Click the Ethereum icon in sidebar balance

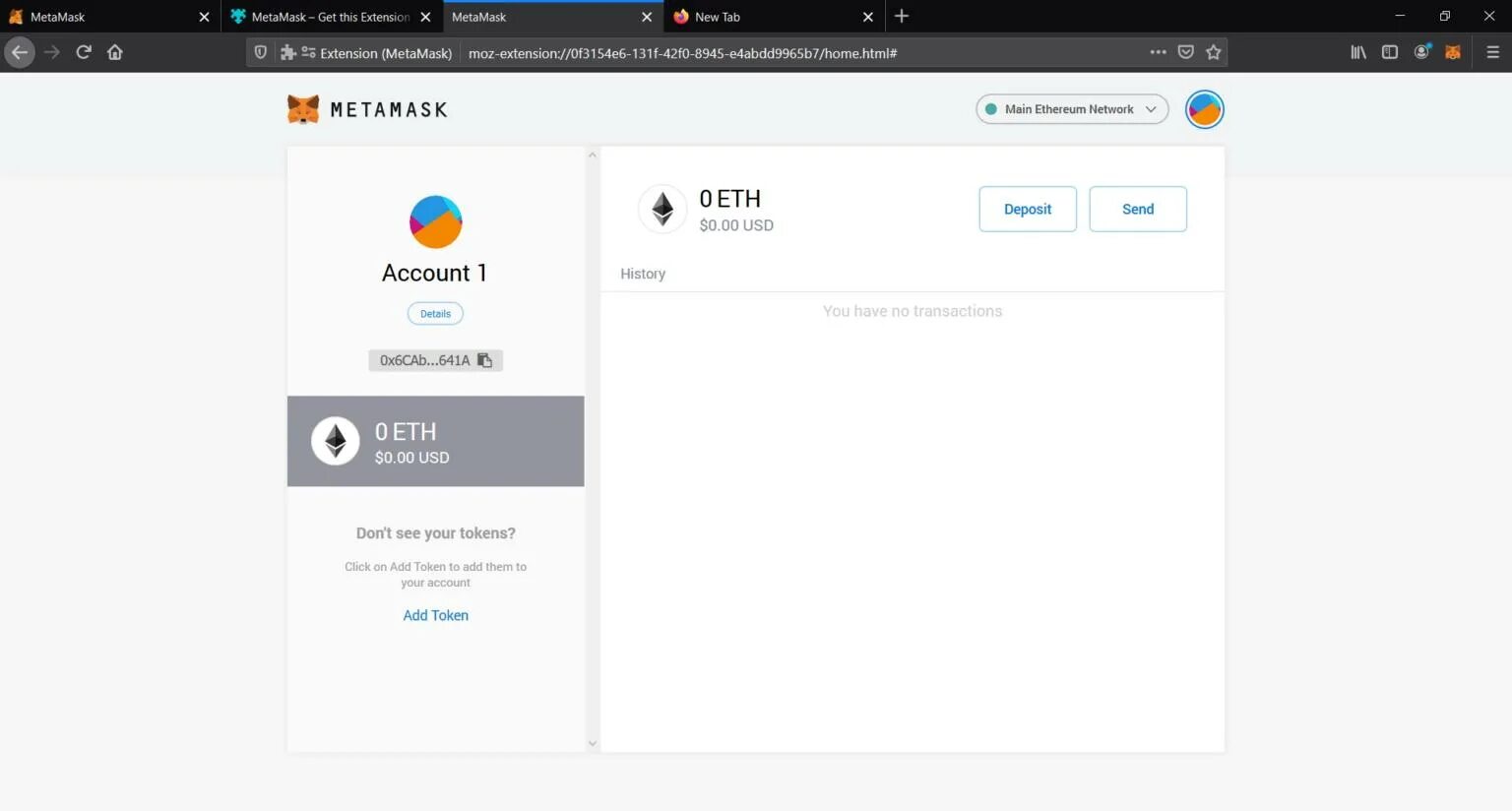[x=336, y=441]
